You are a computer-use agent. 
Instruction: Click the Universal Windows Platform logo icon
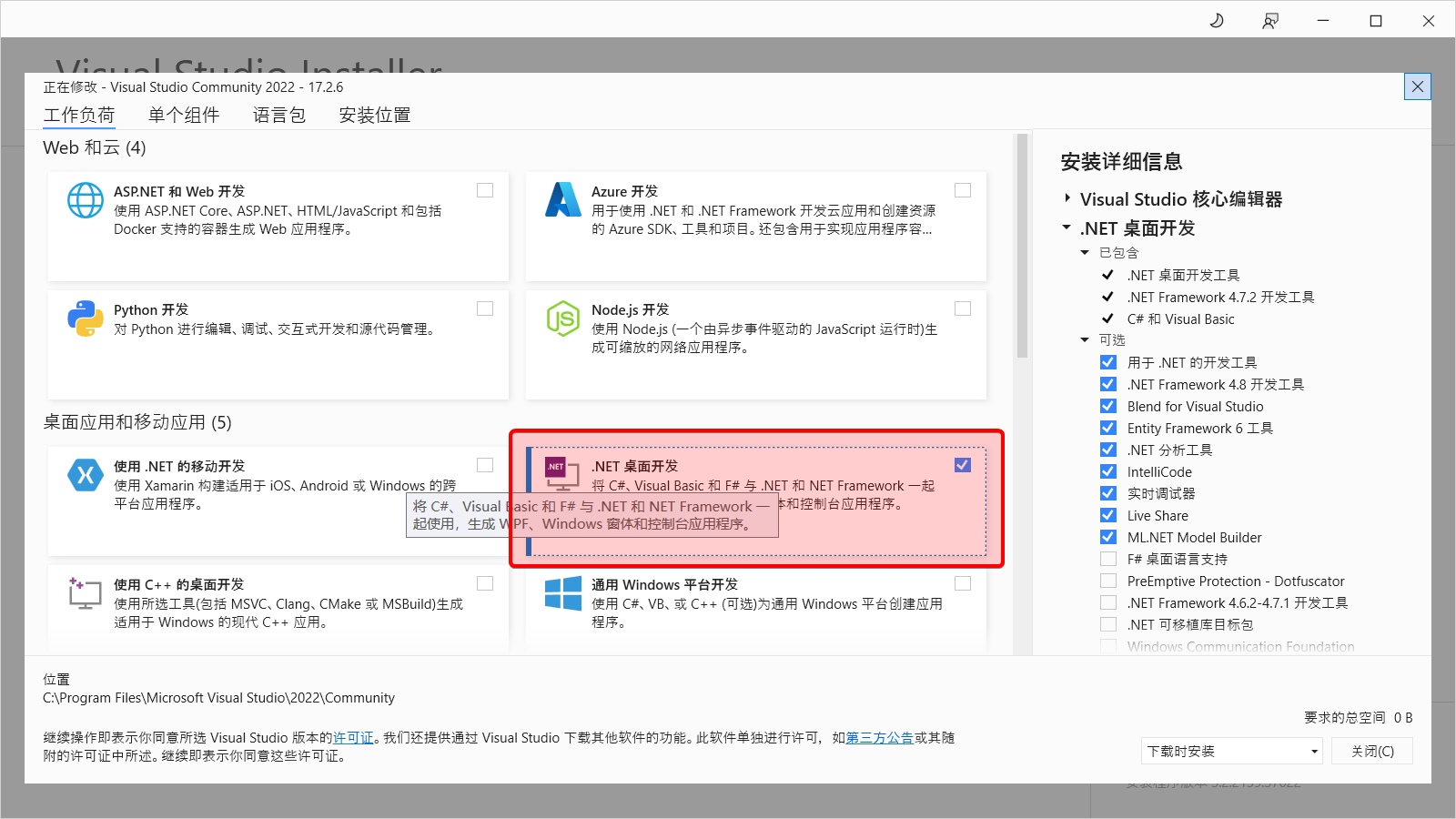pos(563,593)
